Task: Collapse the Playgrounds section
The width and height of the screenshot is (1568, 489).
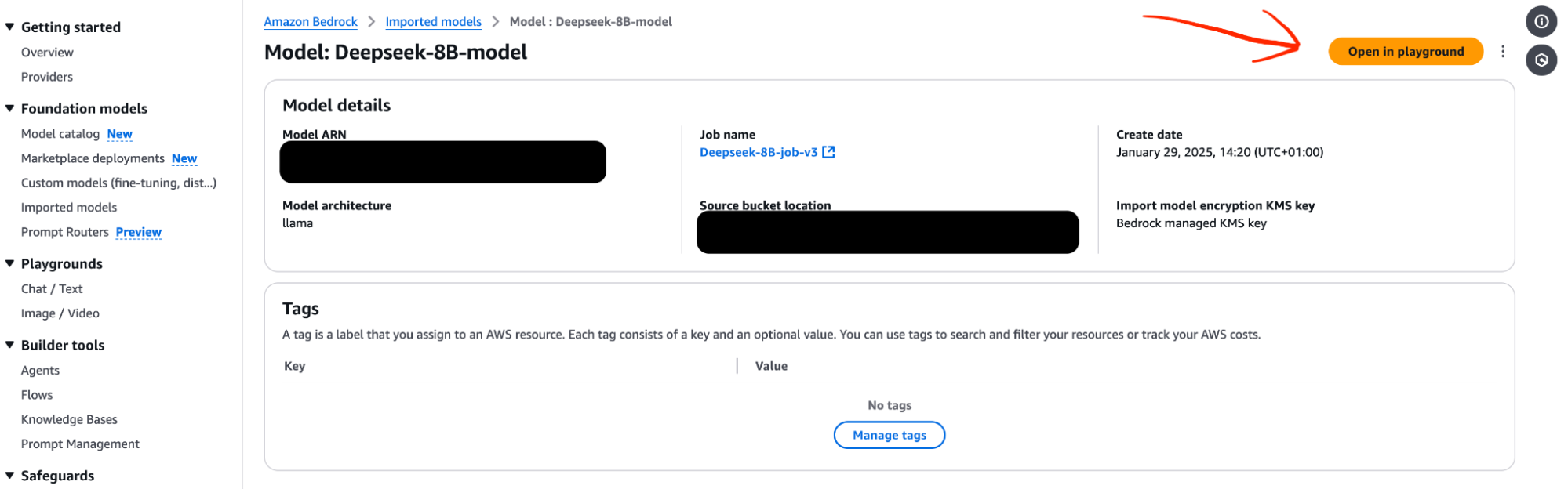Action: coord(10,263)
